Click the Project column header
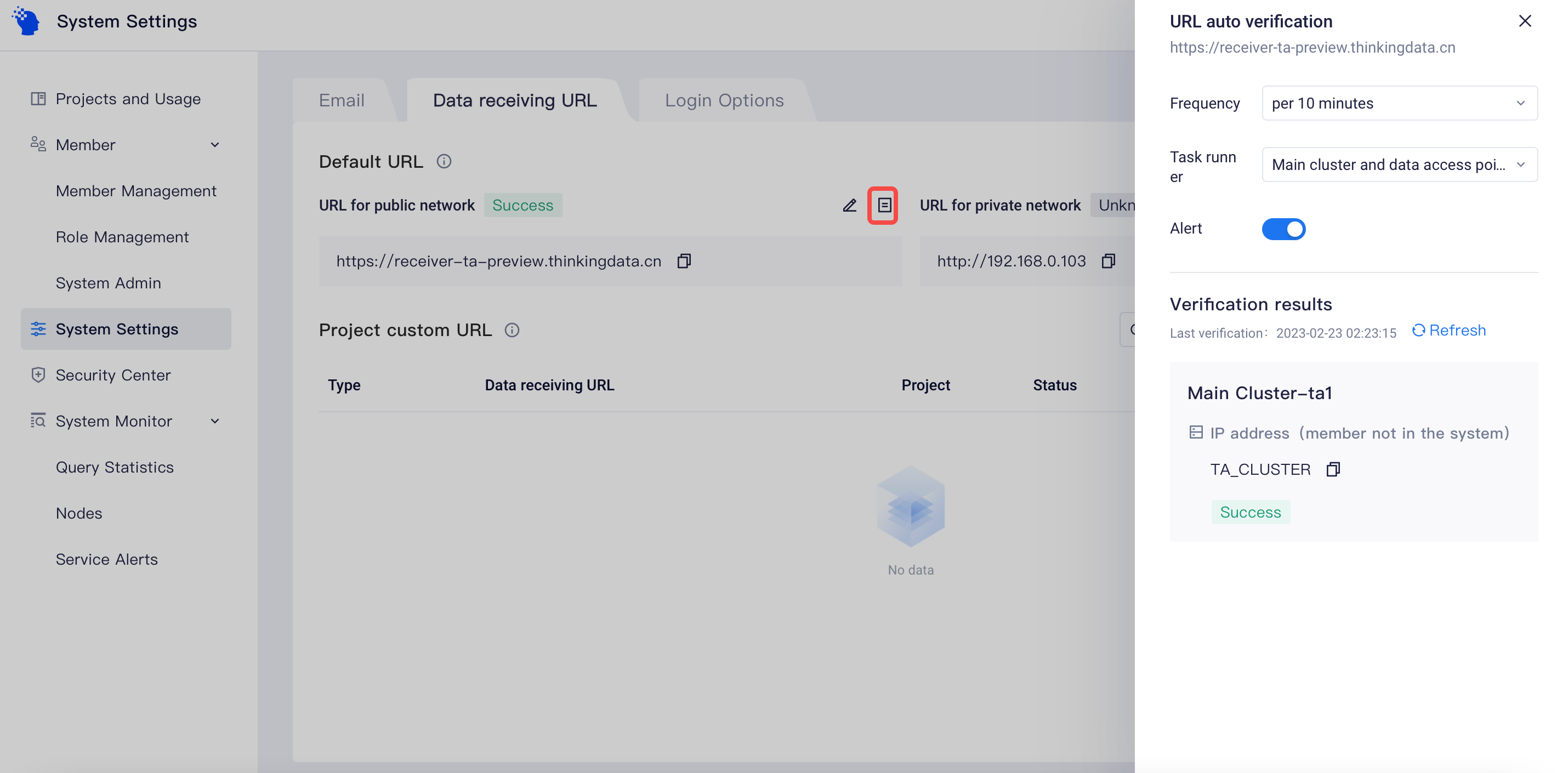 click(x=925, y=385)
